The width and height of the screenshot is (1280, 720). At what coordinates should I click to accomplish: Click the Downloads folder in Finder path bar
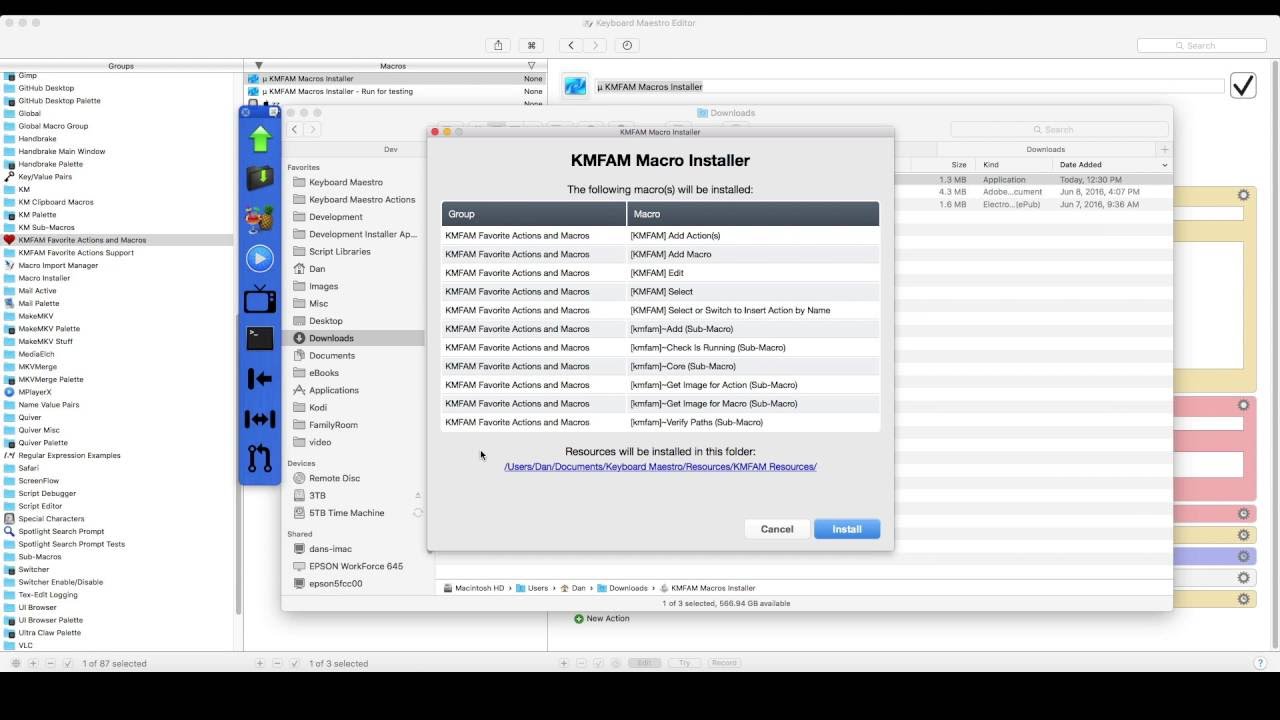pyautogui.click(x=622, y=588)
